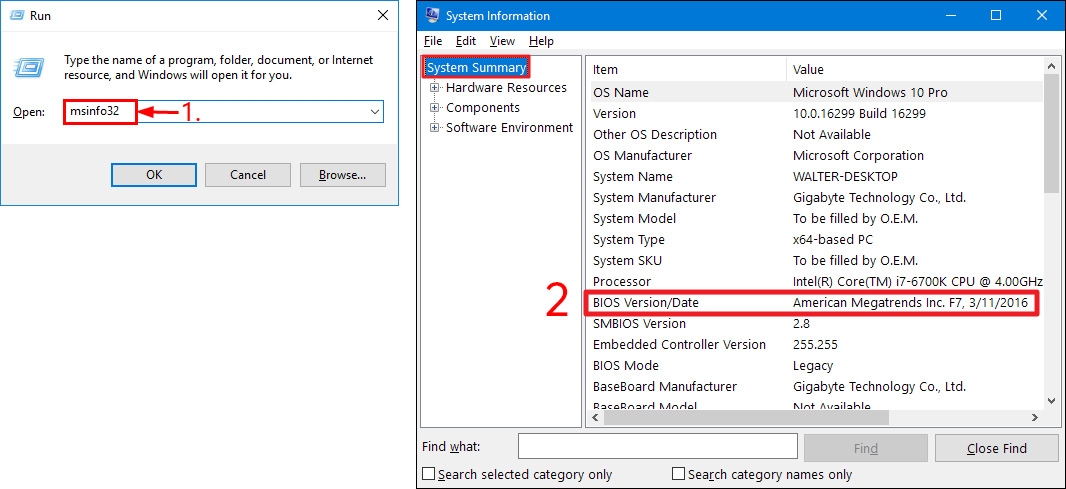This screenshot has width=1066, height=489.
Task: Click Cancel in the Run dialog
Action: click(x=247, y=175)
